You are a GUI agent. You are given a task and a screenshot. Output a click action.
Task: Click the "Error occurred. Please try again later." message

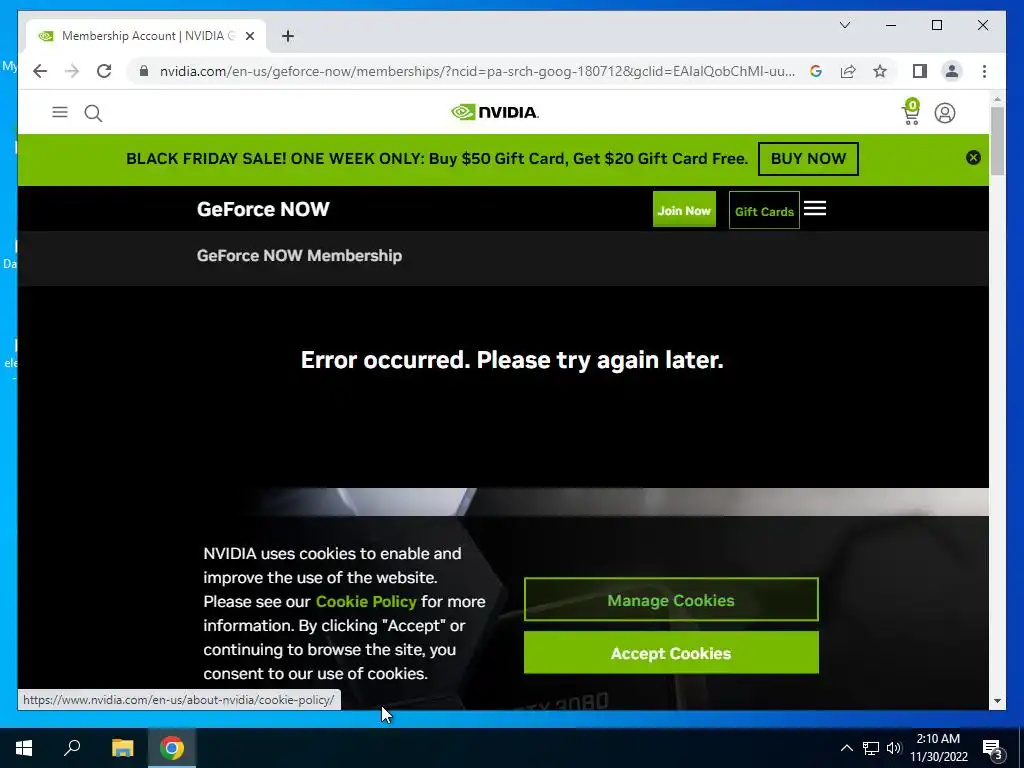click(512, 360)
